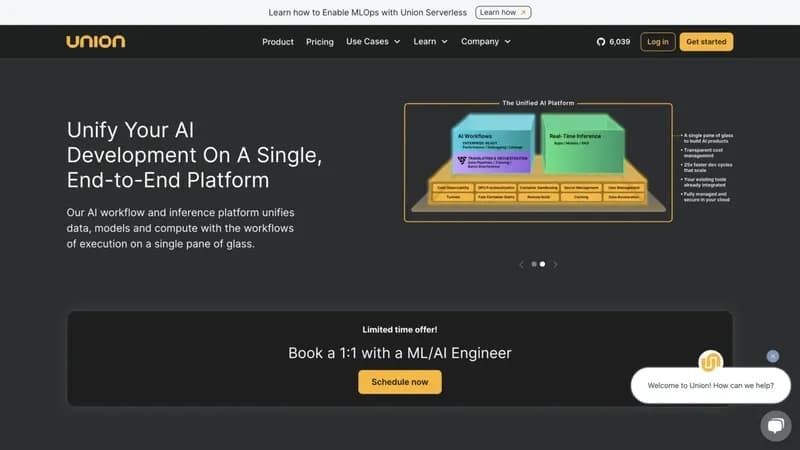The height and width of the screenshot is (450, 800).
Task: Dismiss the chat welcome popup
Action: coord(772,356)
